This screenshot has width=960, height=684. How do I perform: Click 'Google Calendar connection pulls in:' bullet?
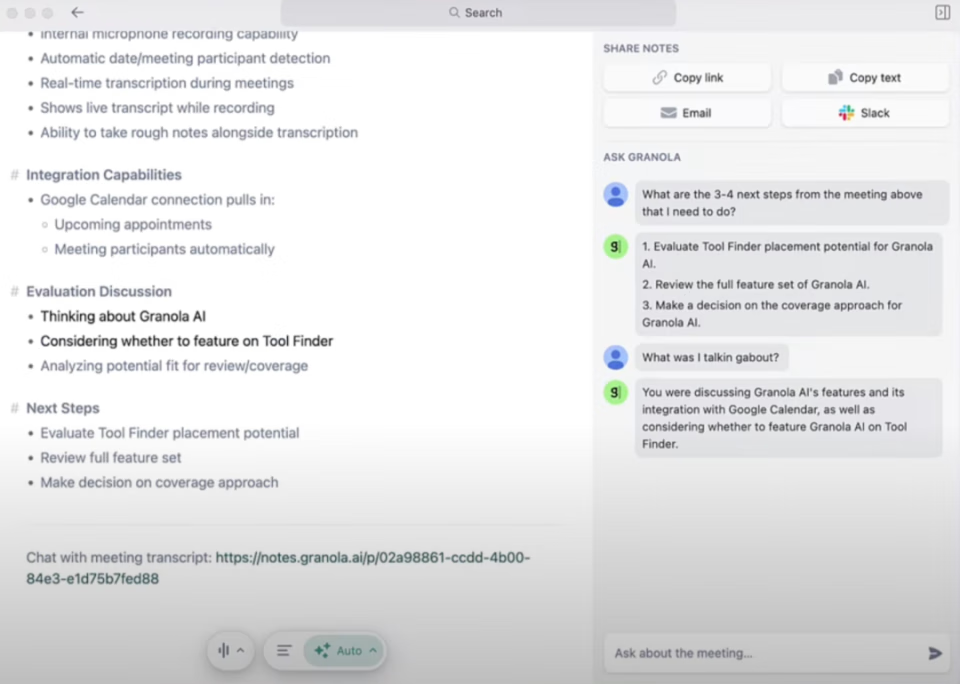pos(157,200)
